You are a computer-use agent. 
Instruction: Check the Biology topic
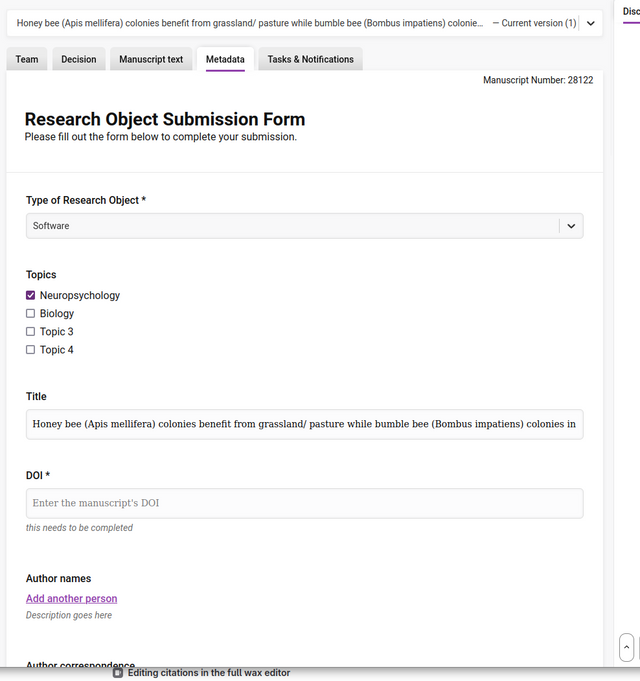[30, 314]
